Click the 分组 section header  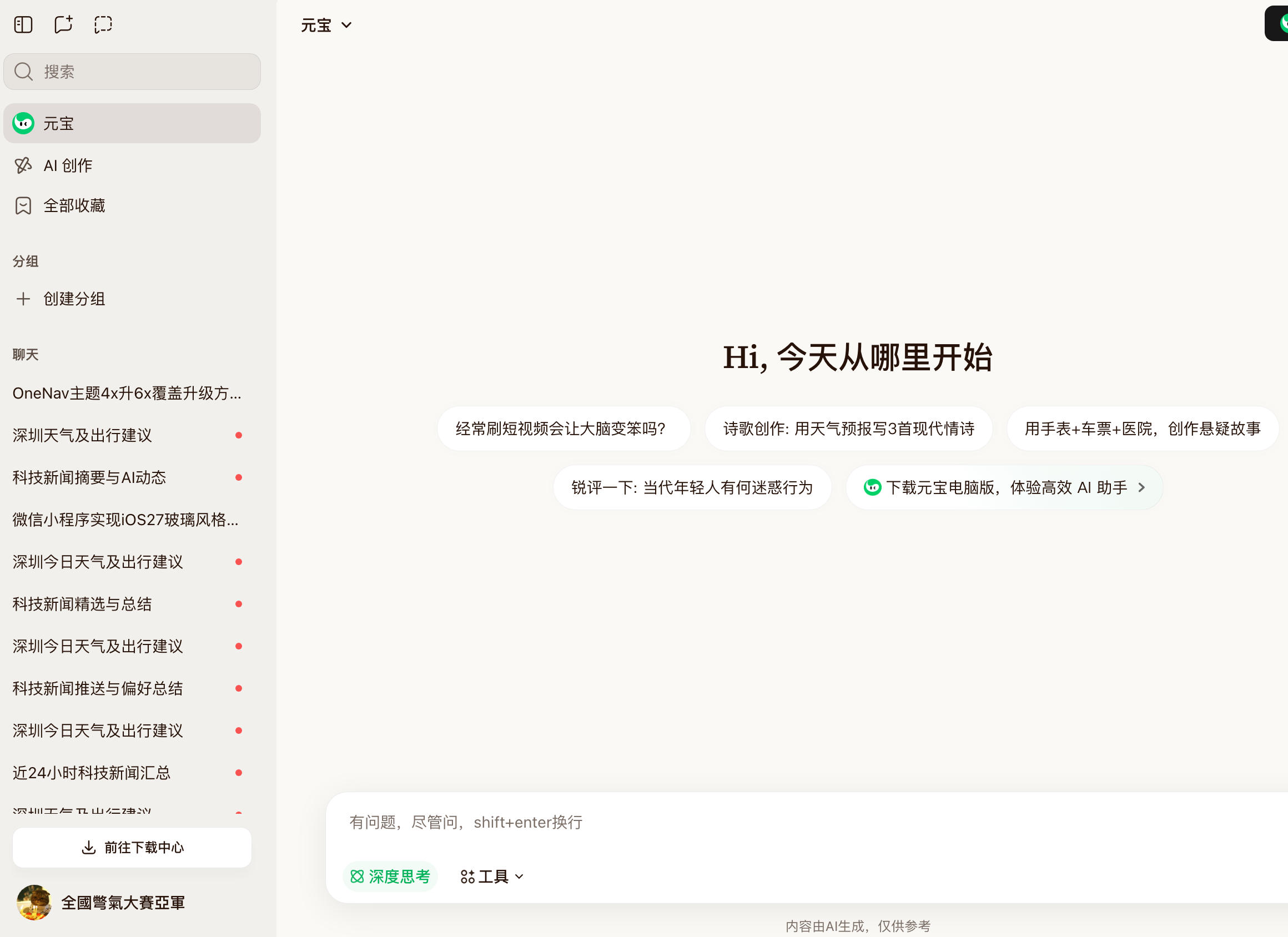(26, 261)
